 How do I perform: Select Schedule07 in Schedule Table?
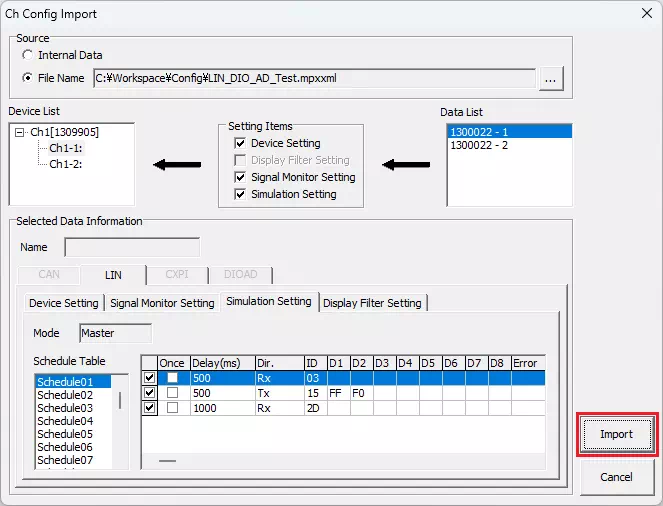[x=74, y=460]
